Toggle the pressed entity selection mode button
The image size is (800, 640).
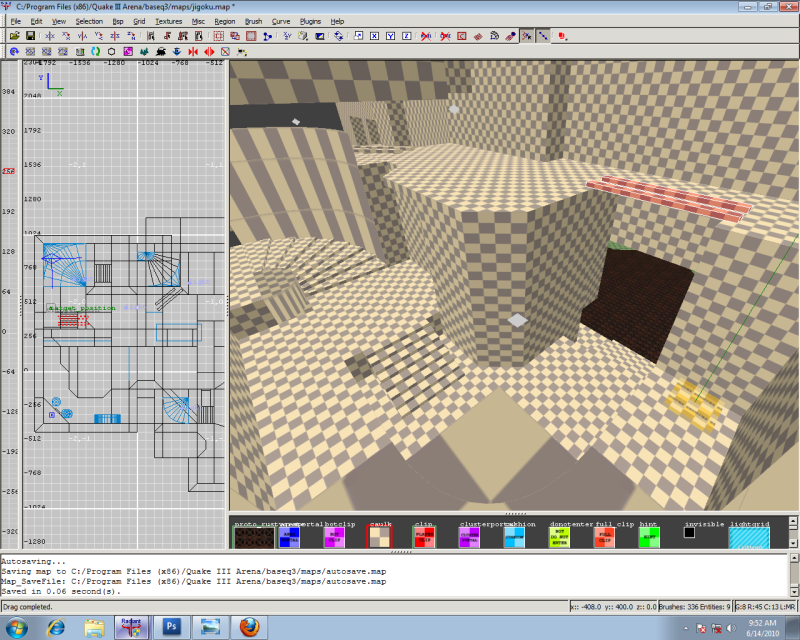(527, 36)
